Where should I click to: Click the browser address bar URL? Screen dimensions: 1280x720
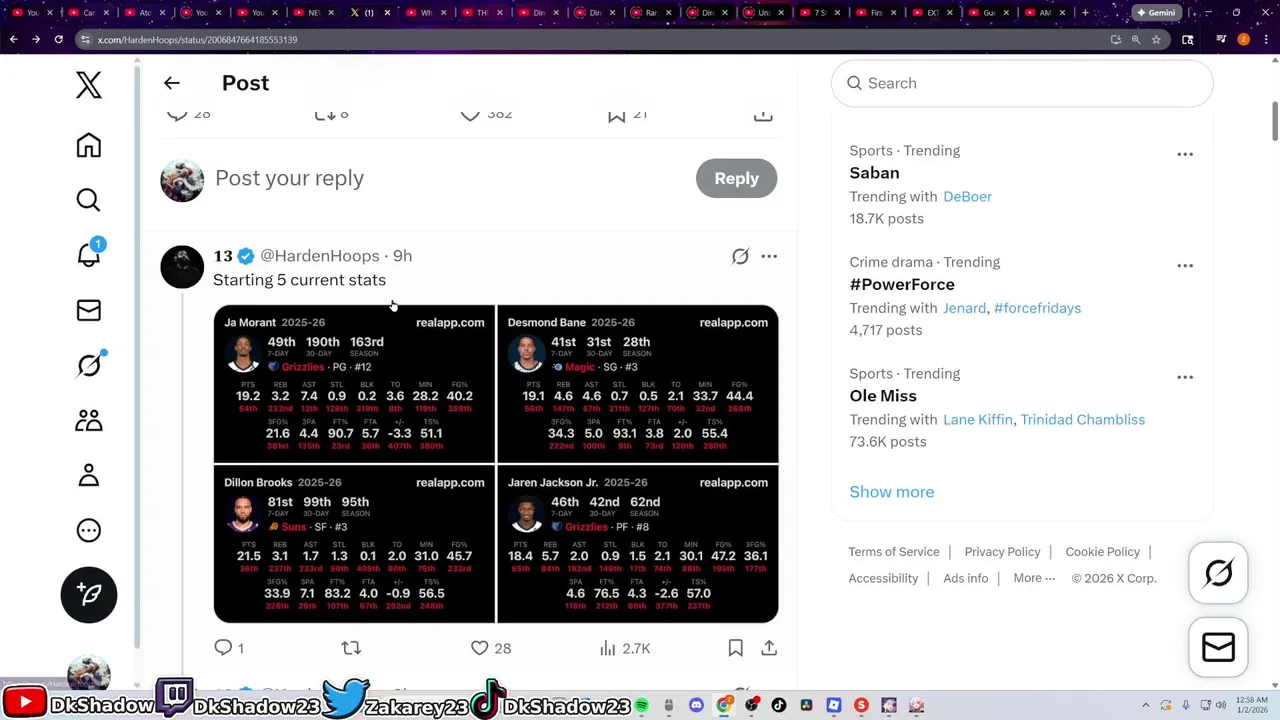(197, 39)
